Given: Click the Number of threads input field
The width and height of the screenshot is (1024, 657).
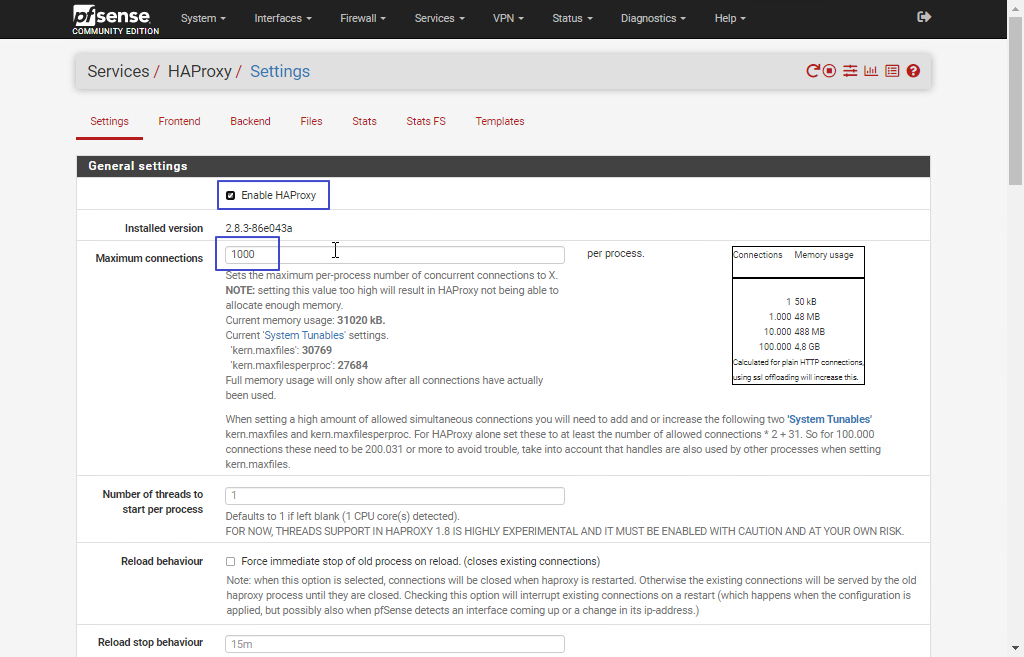Looking at the screenshot, I should 394,496.
